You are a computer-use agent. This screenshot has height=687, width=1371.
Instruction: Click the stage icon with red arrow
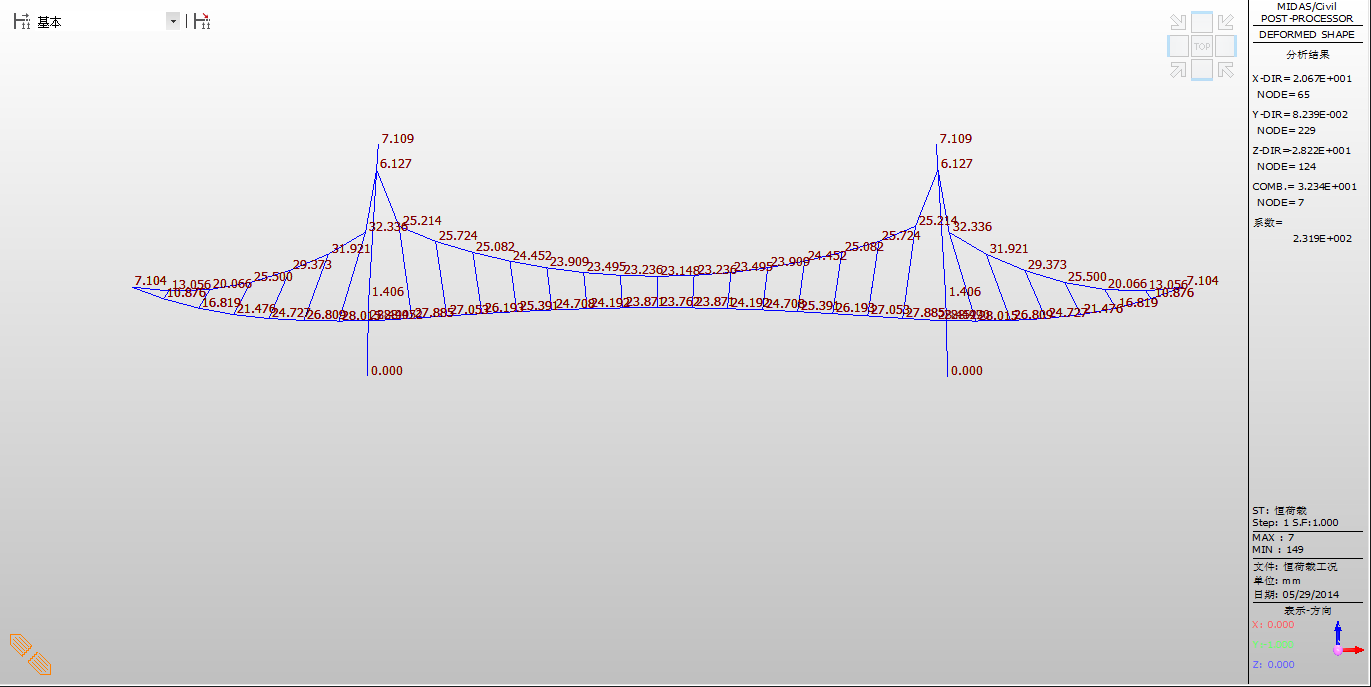click(x=202, y=21)
